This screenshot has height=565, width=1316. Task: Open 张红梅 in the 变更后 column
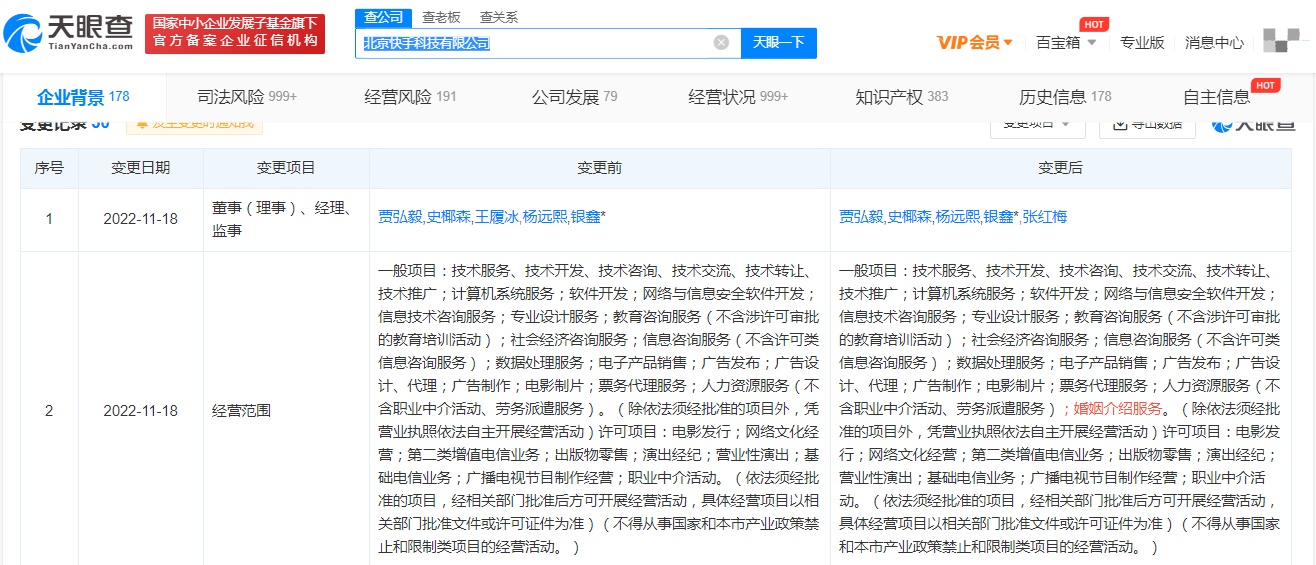point(1046,217)
